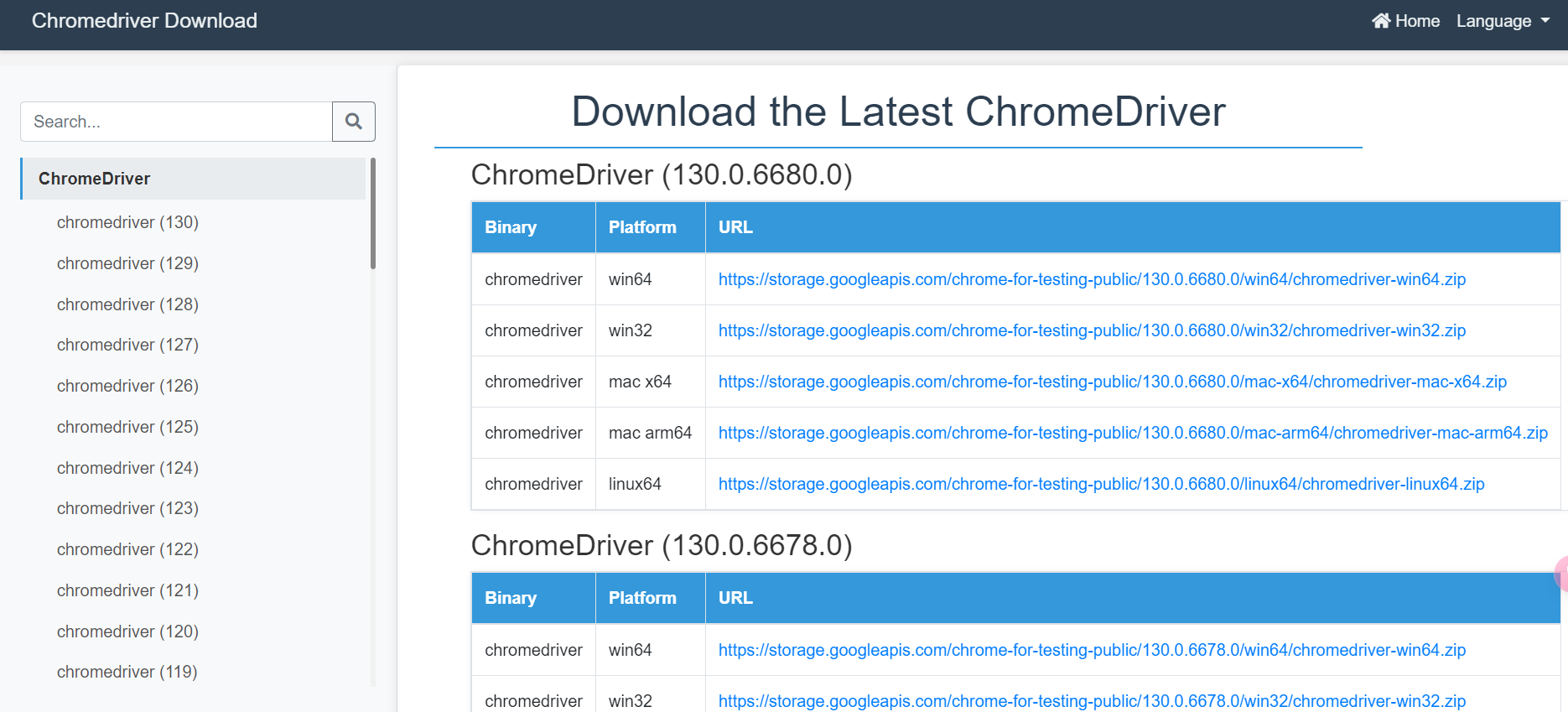
Task: Click 'Download the Latest ChromeDriver' title
Action: (x=898, y=112)
